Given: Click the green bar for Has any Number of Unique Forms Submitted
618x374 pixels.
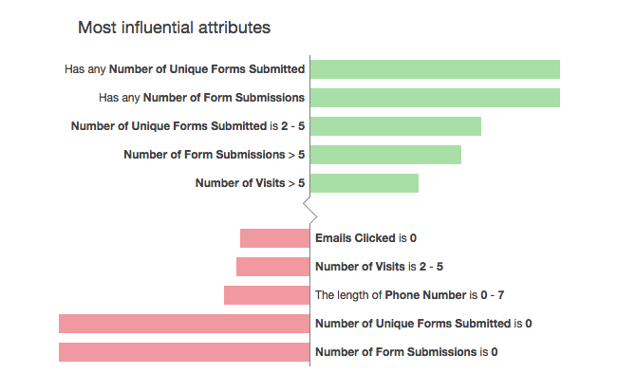Looking at the screenshot, I should [x=435, y=69].
